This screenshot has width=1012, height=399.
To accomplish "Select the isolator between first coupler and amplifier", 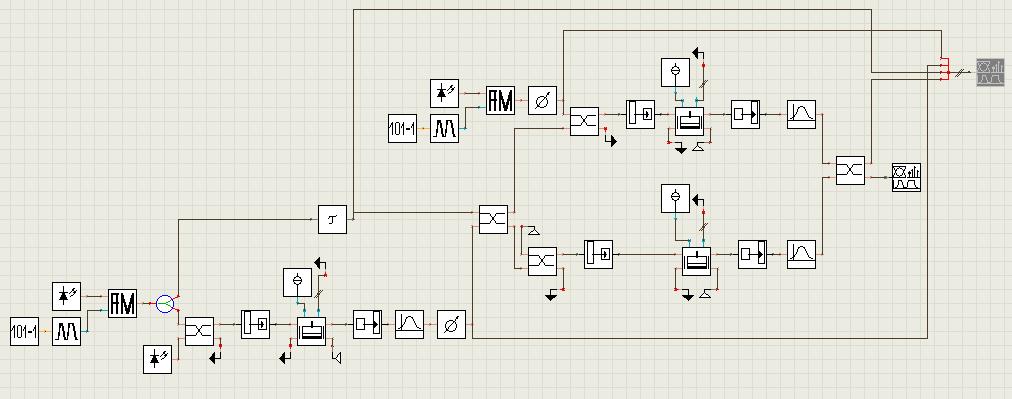I will click(x=256, y=324).
